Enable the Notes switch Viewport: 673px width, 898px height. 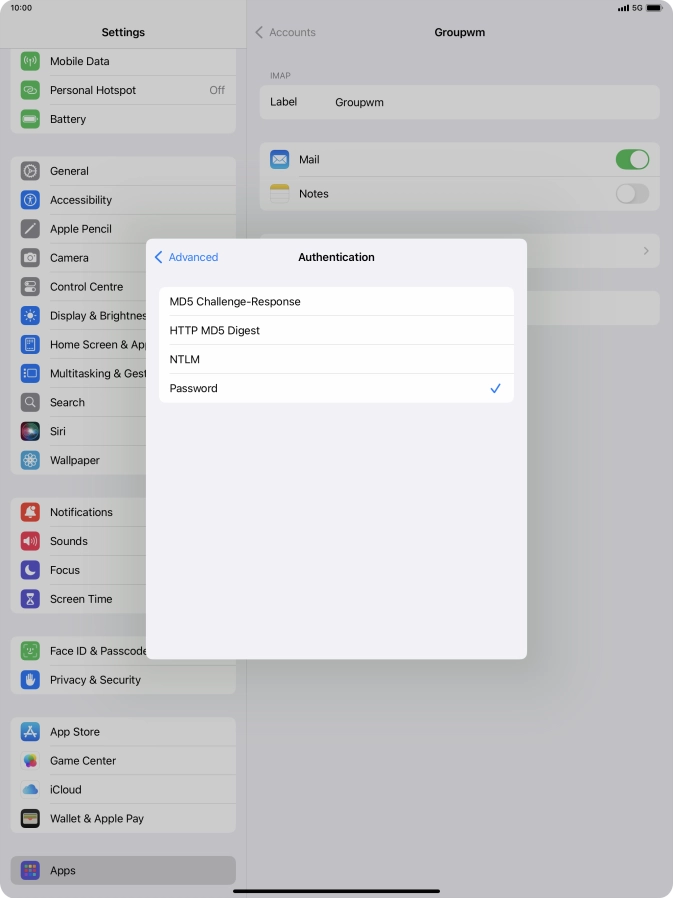pos(631,194)
